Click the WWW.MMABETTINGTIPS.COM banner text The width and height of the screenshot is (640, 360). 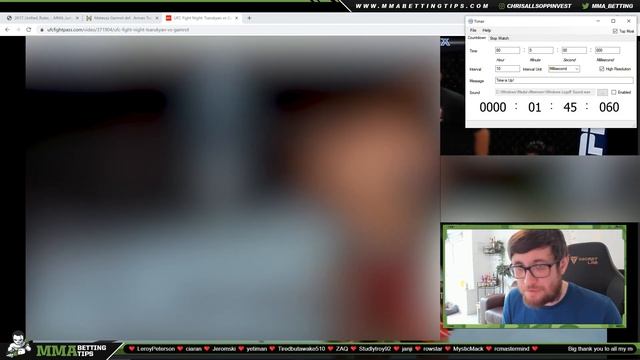point(422,6)
